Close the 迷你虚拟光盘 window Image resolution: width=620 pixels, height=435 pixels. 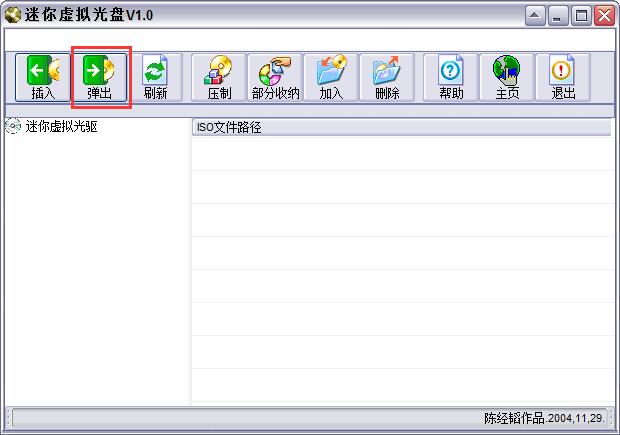tap(605, 16)
